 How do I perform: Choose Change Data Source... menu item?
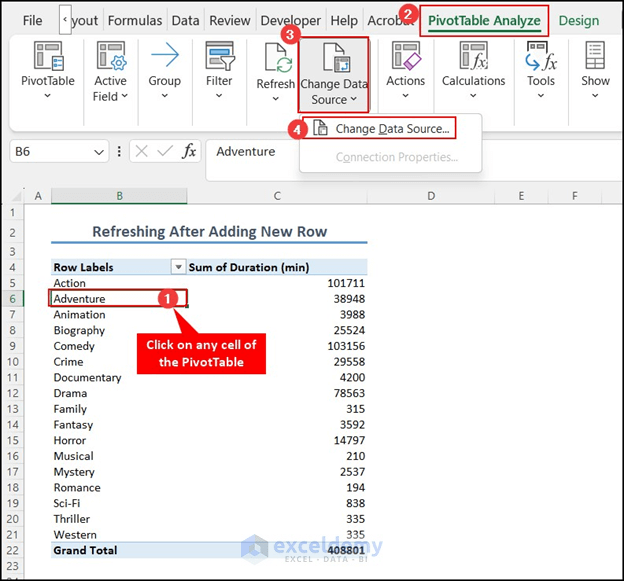392,129
